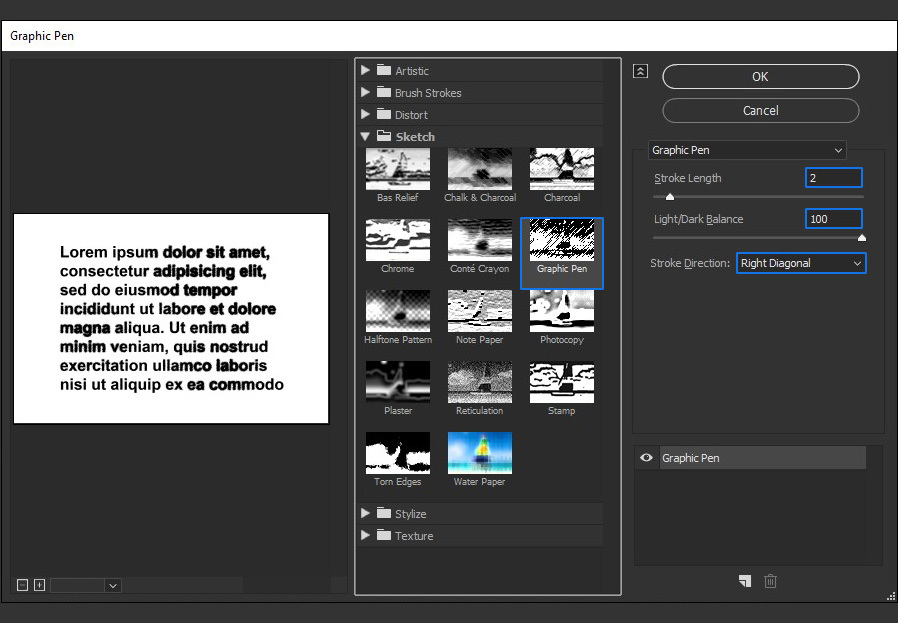Click the Artistic category label
Image resolution: width=898 pixels, height=623 pixels.
pyautogui.click(x=412, y=71)
